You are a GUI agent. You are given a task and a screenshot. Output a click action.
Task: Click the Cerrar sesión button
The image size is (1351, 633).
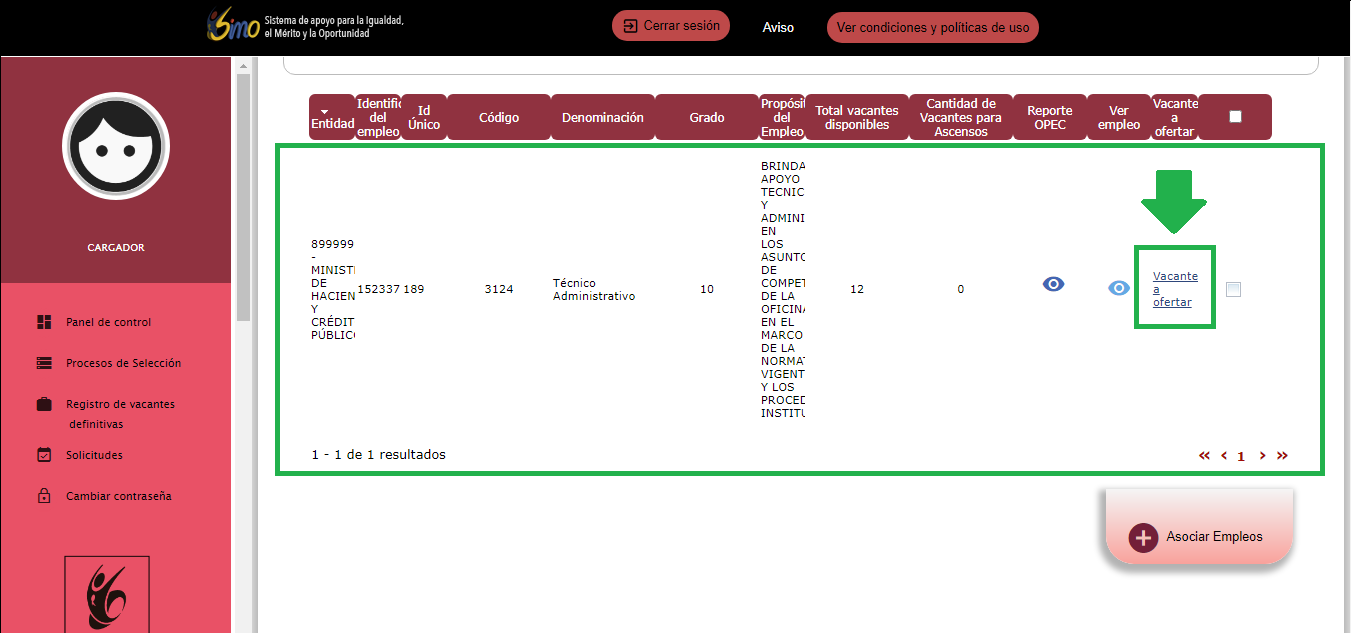tap(671, 26)
